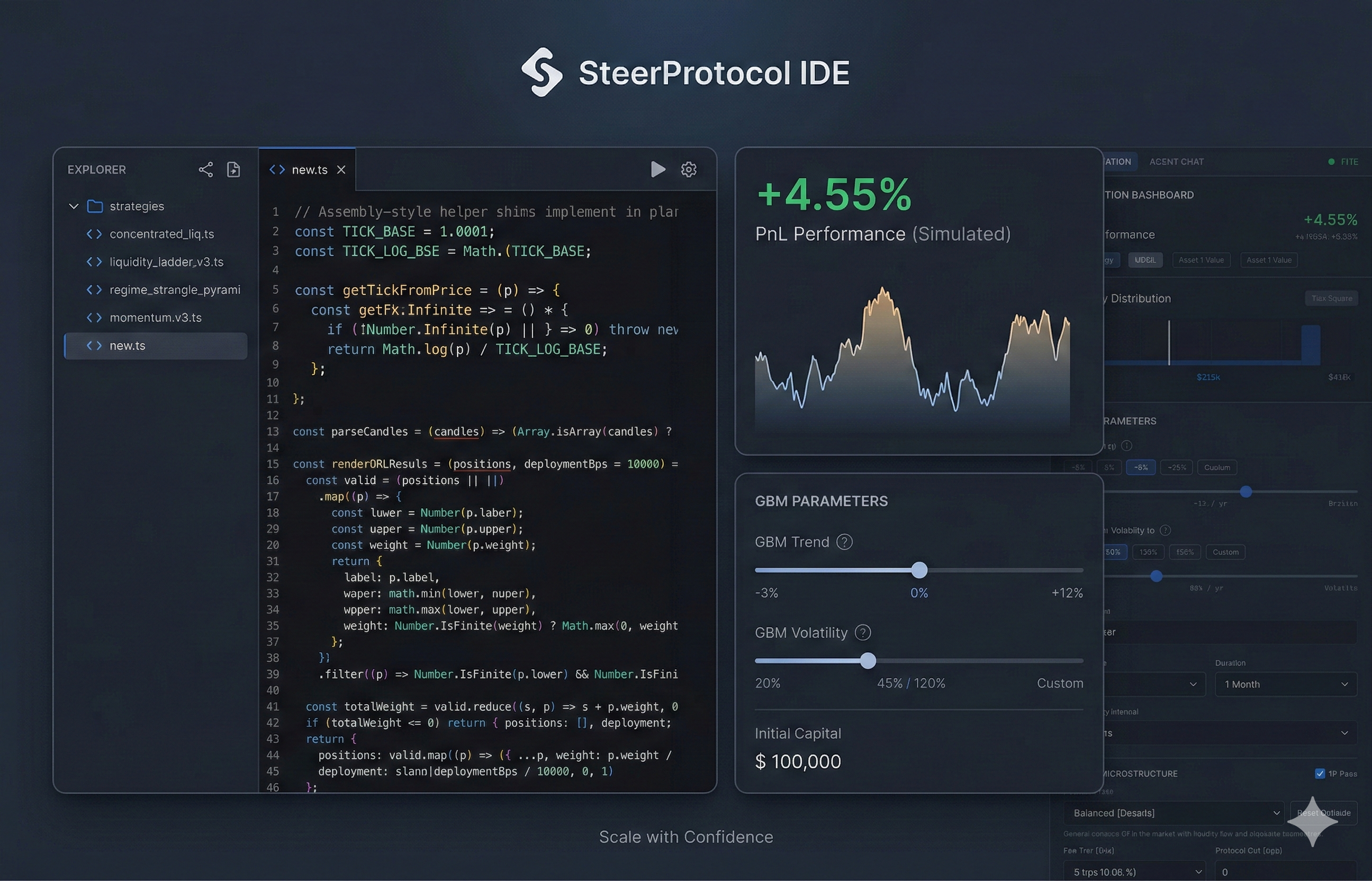
Task: Open the Duration 1 Month dropdown
Action: (x=1286, y=684)
